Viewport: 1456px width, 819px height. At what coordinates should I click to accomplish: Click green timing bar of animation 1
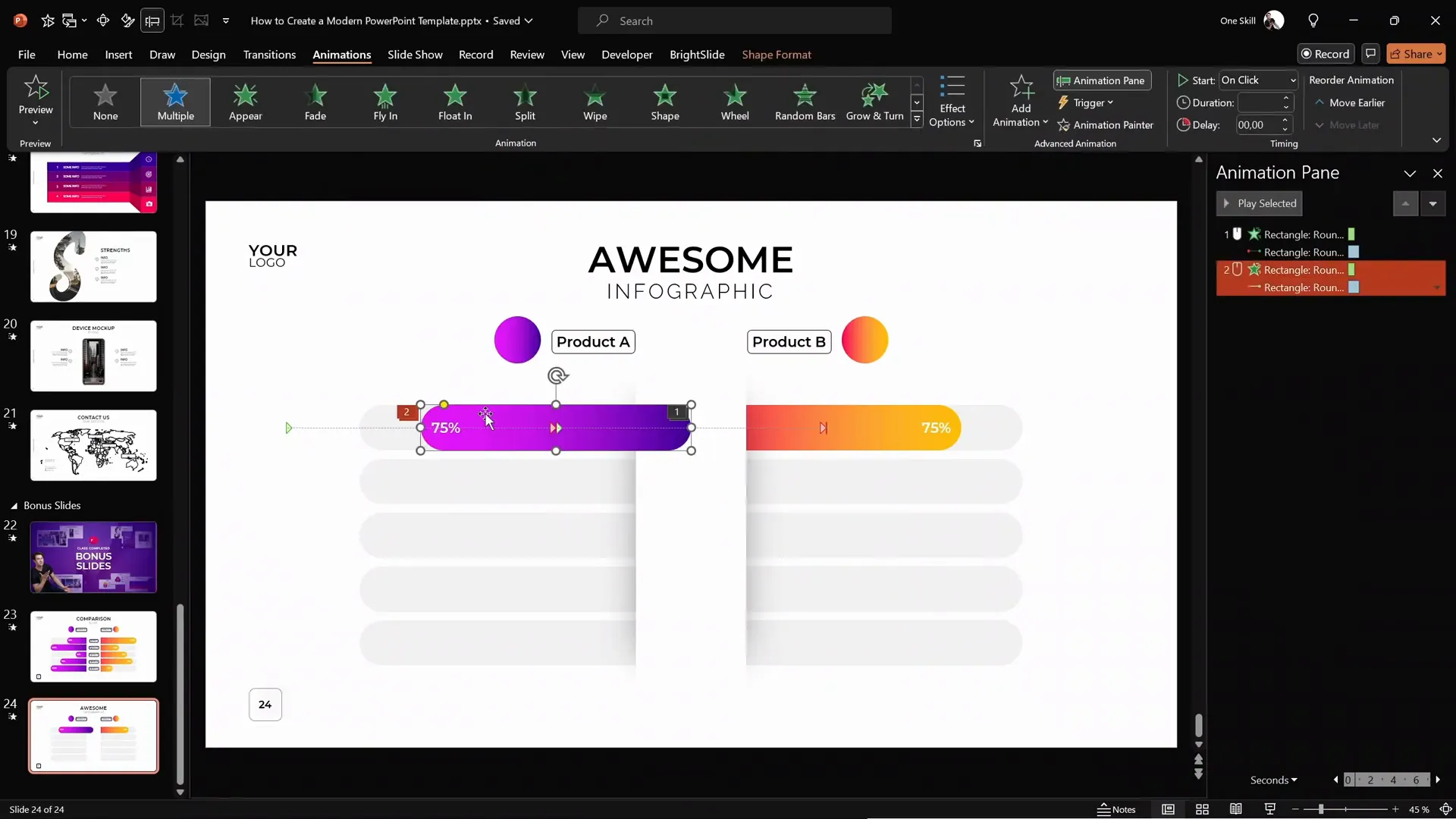pos(1351,234)
